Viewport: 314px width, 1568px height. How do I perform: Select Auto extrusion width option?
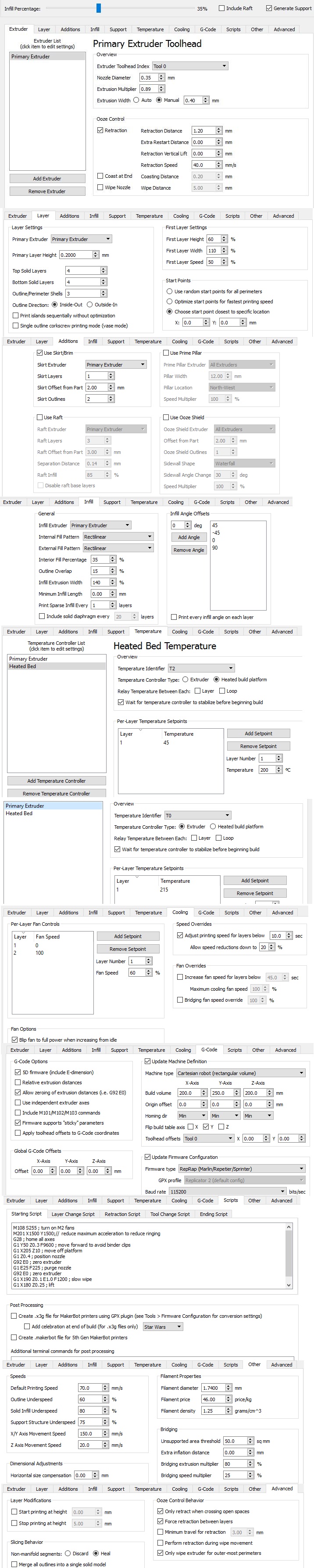(x=136, y=101)
